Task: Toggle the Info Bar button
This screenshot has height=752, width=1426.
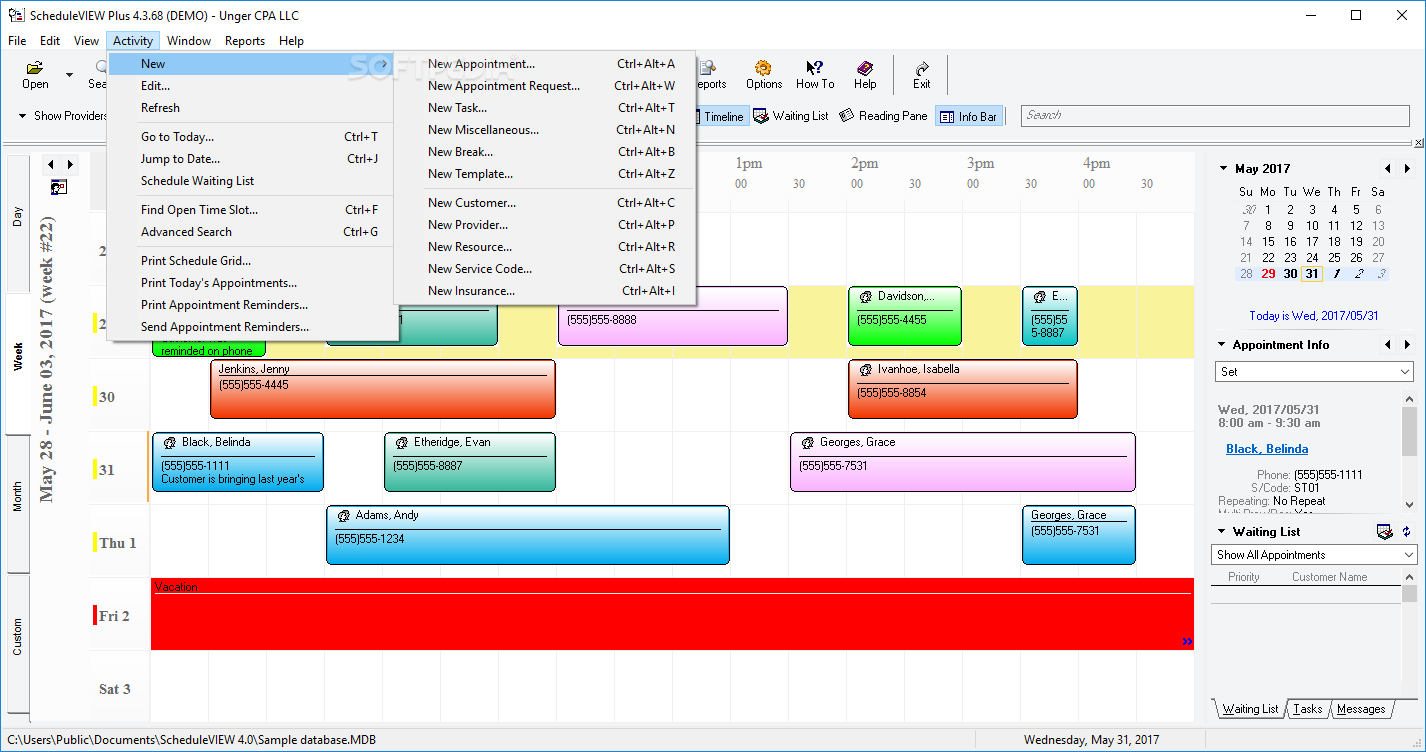Action: (968, 116)
